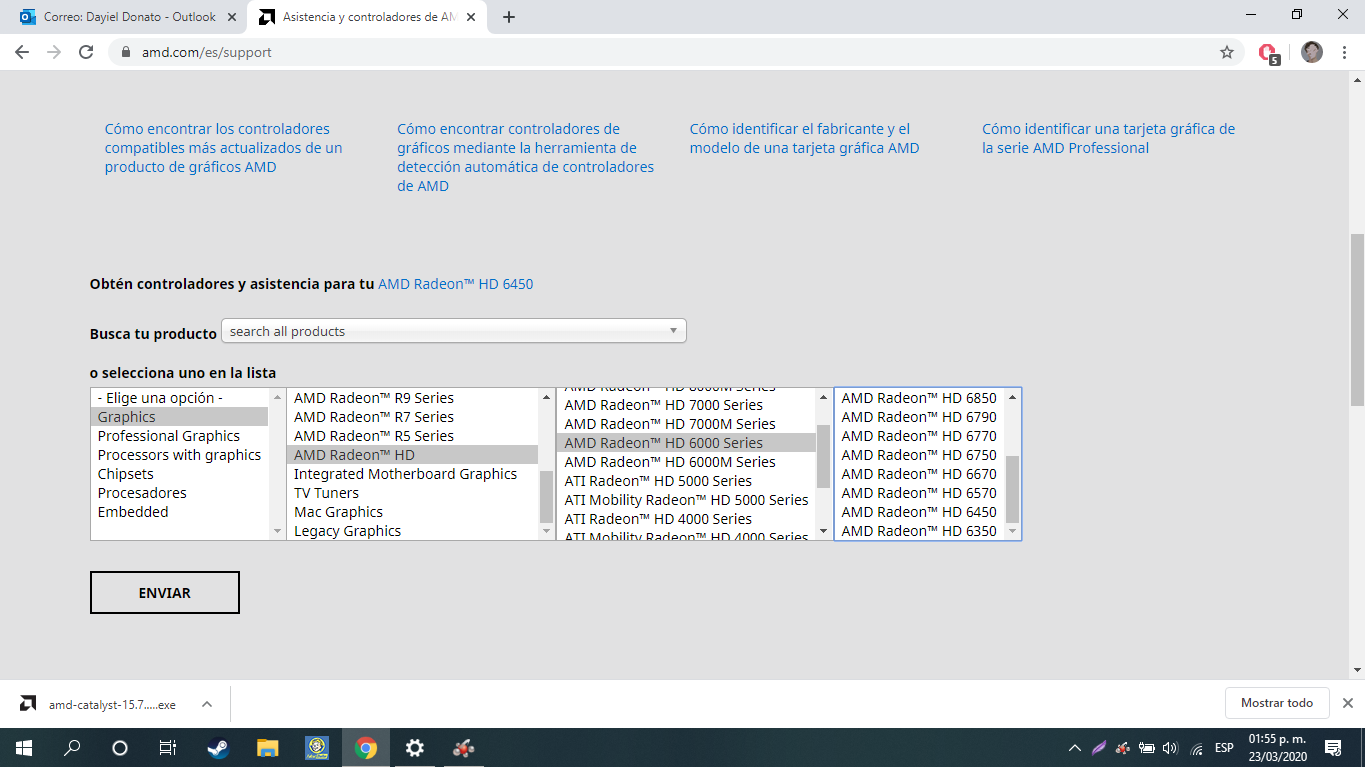This screenshot has width=1365, height=767.
Task: Select Integrated Motherboard Graphics
Action: tap(413, 474)
